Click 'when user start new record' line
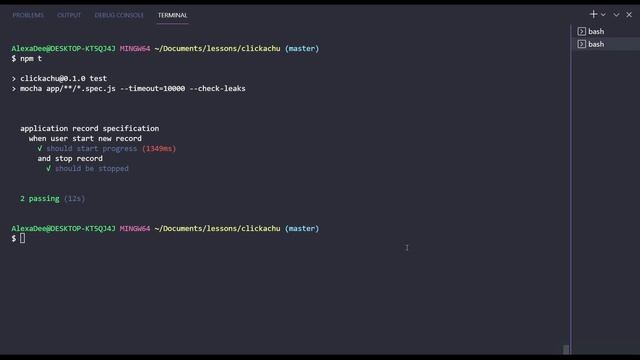Image resolution: width=640 pixels, height=360 pixels. tap(85, 139)
